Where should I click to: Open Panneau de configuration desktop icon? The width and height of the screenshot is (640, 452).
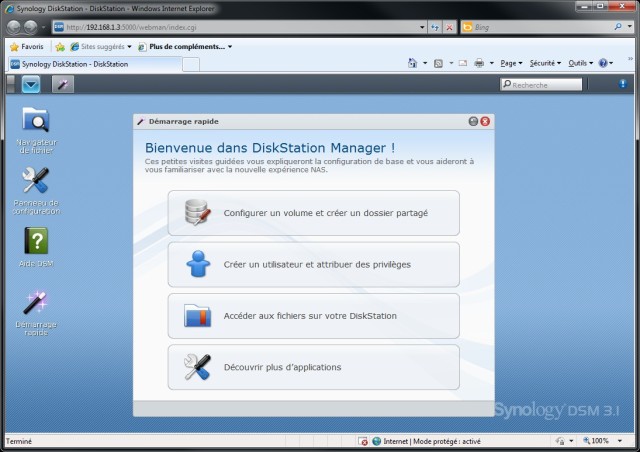pos(36,190)
